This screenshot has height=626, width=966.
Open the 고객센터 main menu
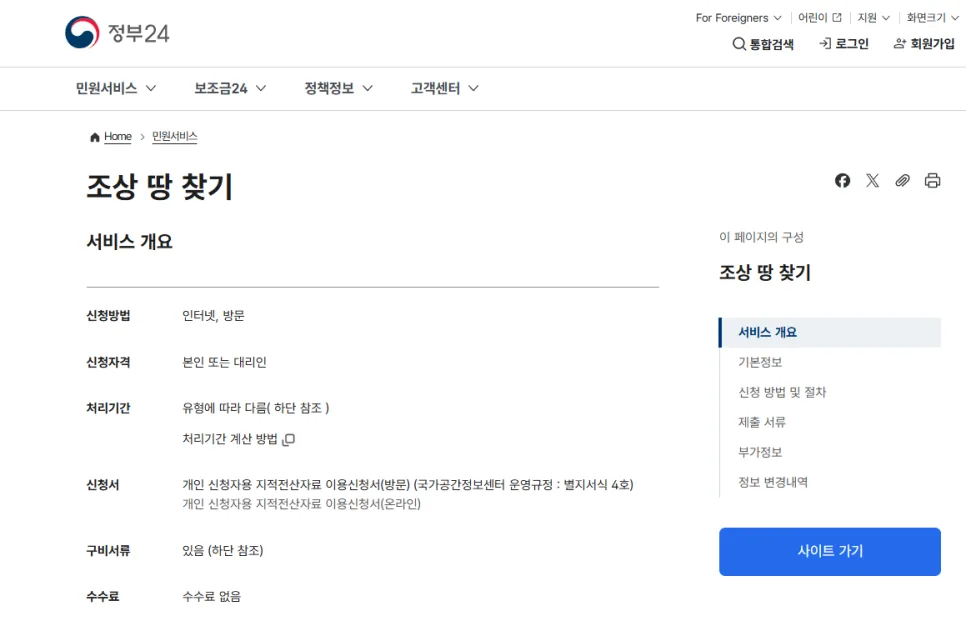pyautogui.click(x=444, y=89)
